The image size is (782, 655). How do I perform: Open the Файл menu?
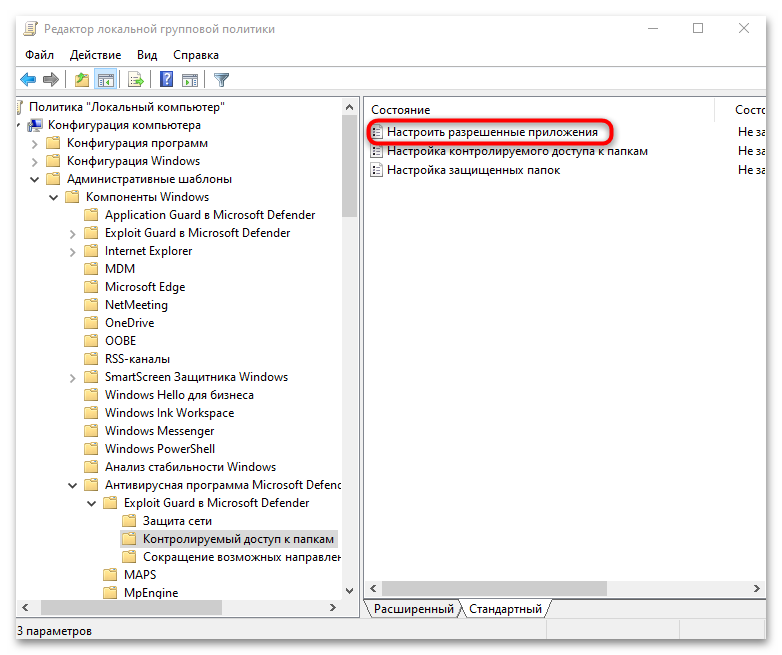point(39,55)
